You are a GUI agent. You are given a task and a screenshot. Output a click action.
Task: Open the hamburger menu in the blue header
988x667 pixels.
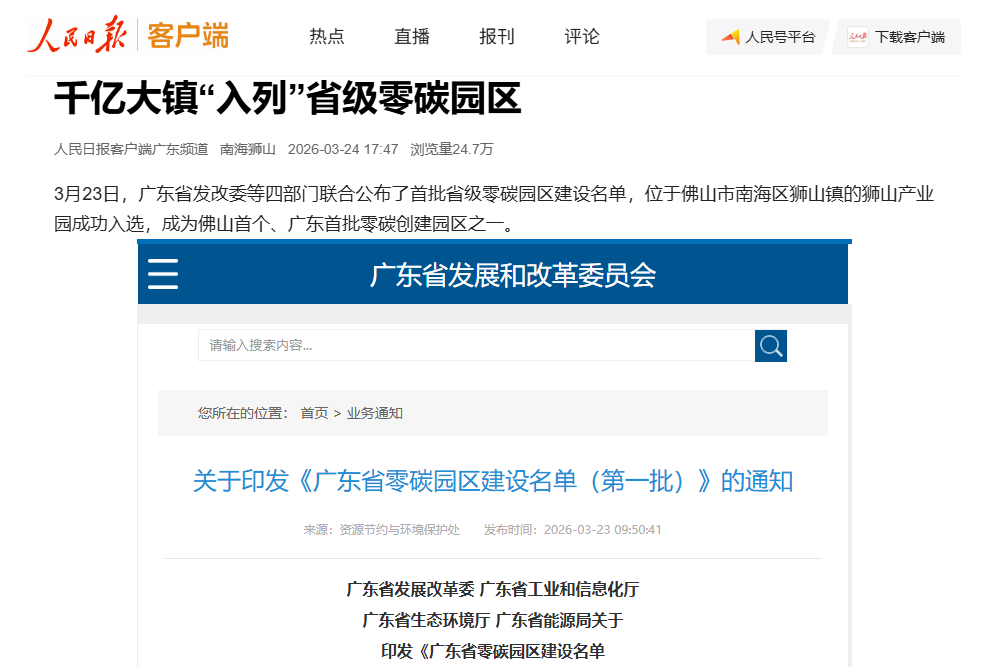163,274
